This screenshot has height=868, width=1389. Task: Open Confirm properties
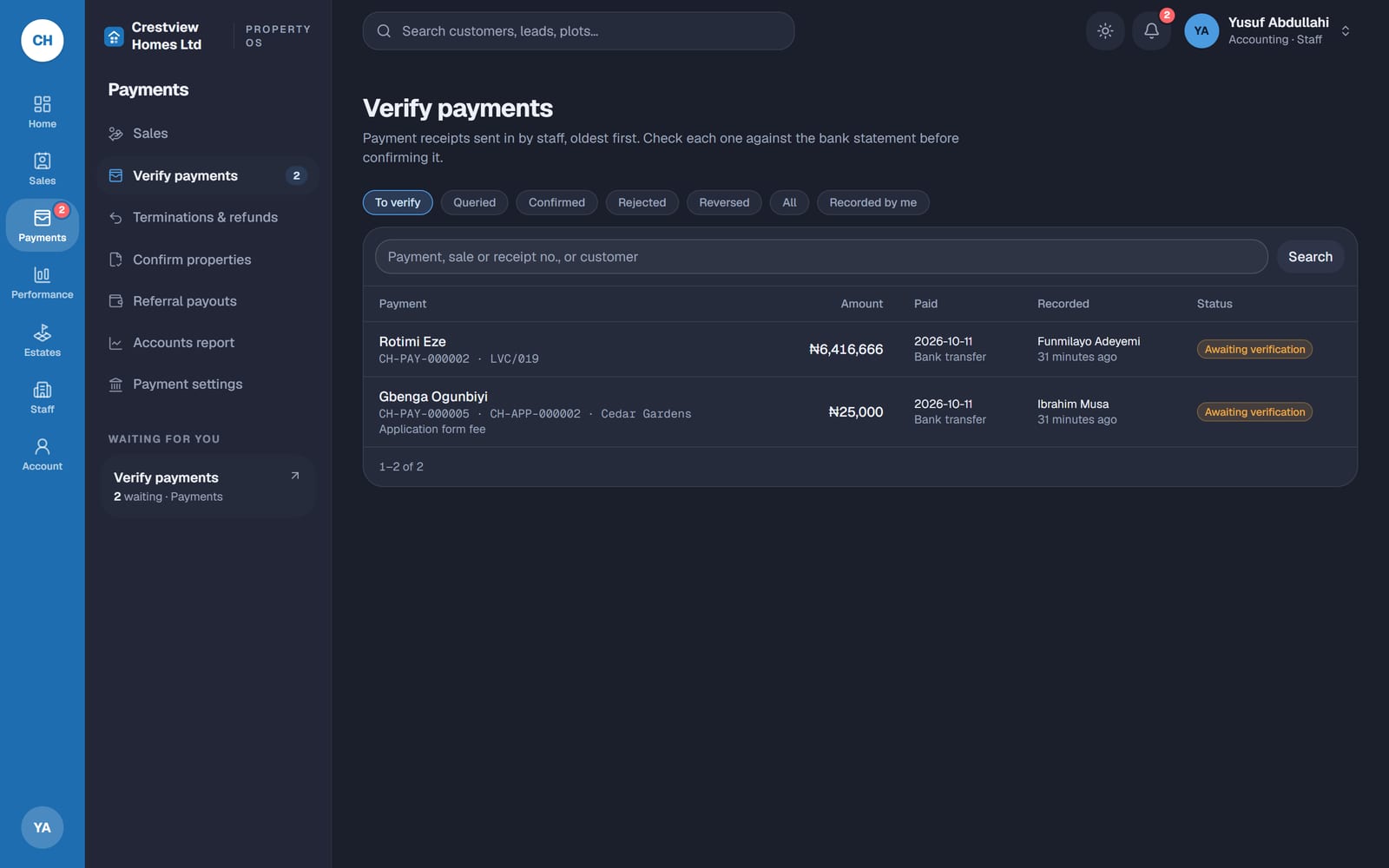[x=207, y=260]
